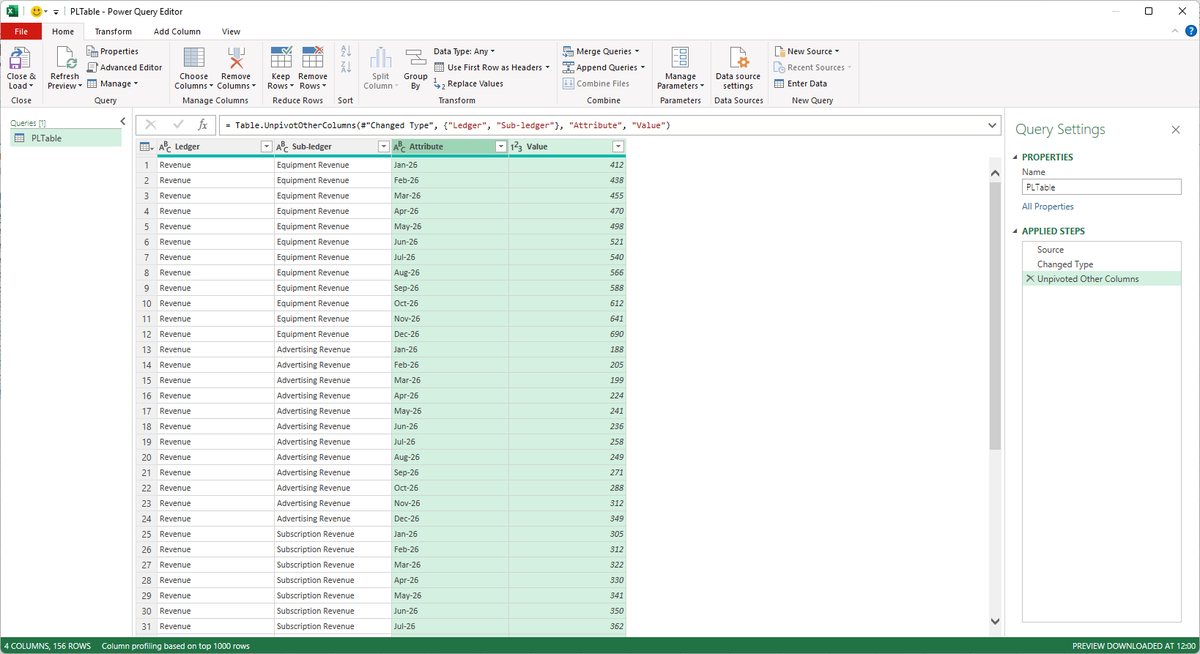Viewport: 1200px width, 654px height.
Task: Click the Group By icon
Action: (x=416, y=59)
